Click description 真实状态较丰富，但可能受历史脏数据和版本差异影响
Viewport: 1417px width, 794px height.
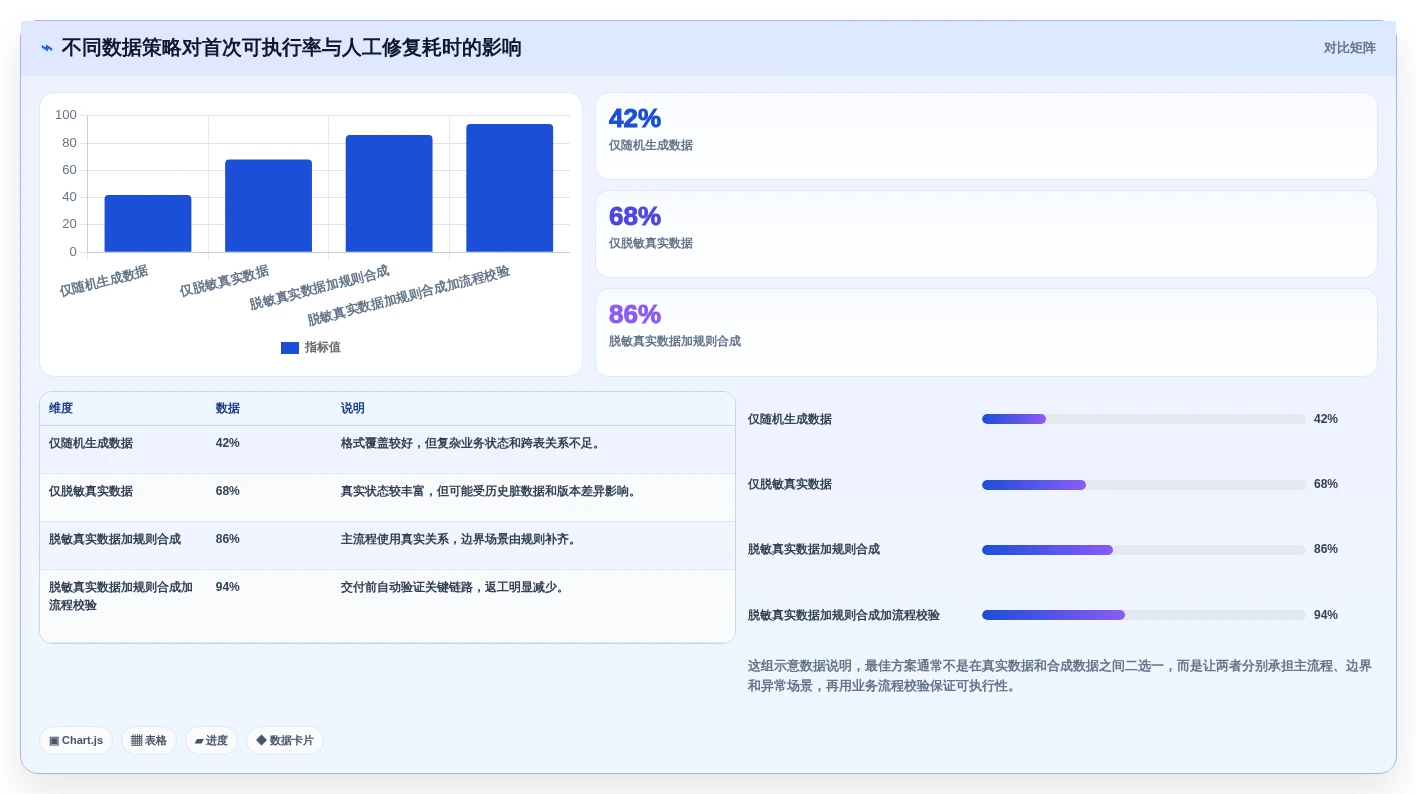coord(490,491)
